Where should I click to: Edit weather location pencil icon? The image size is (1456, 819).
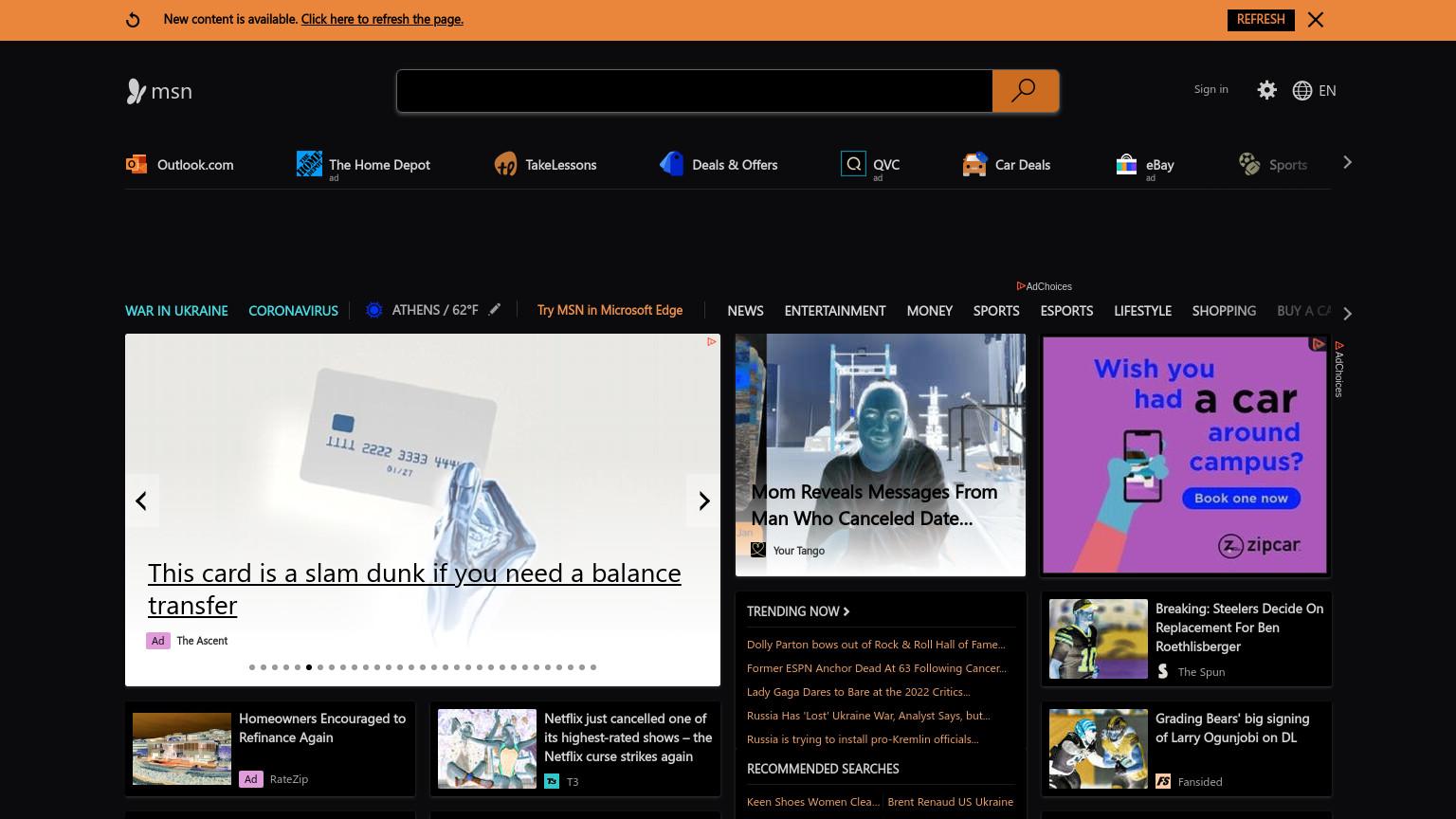coord(495,309)
